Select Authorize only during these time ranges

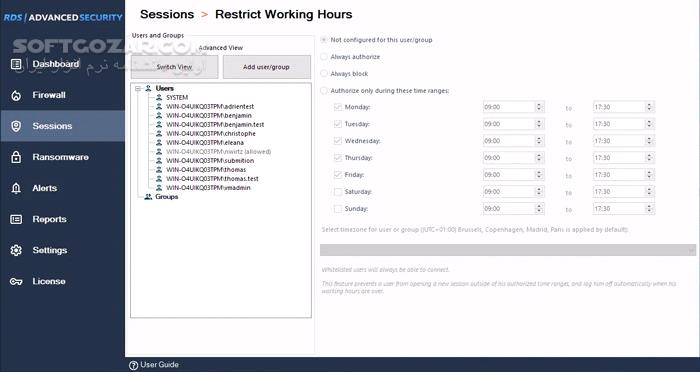(x=324, y=91)
